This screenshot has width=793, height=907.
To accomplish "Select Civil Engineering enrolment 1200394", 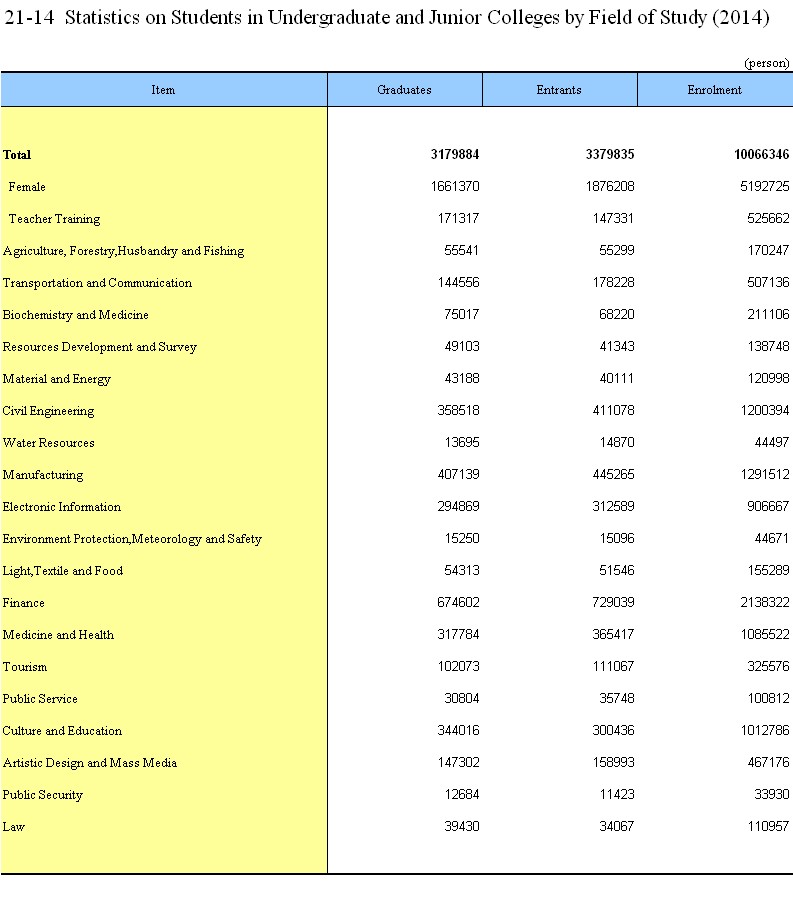I will pos(765,410).
